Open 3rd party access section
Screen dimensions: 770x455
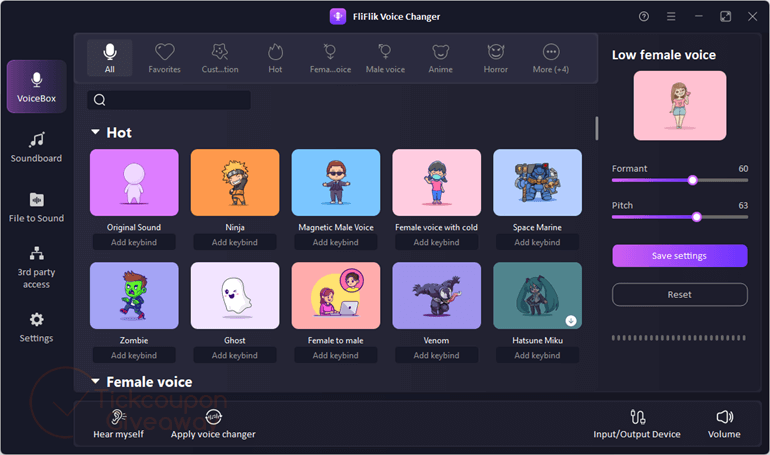[36, 268]
